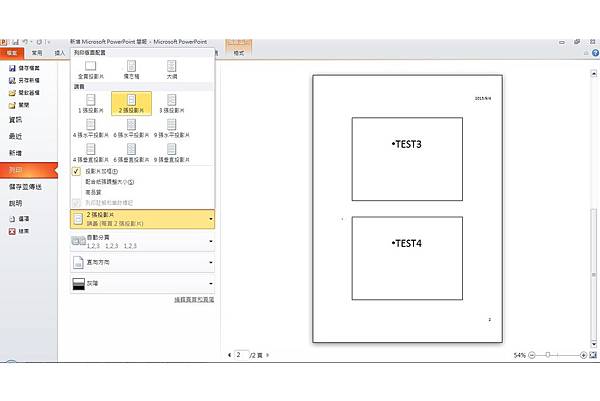
Task: Pick the 4 slides horizontal (4張水平) handout
Action: pos(91,128)
